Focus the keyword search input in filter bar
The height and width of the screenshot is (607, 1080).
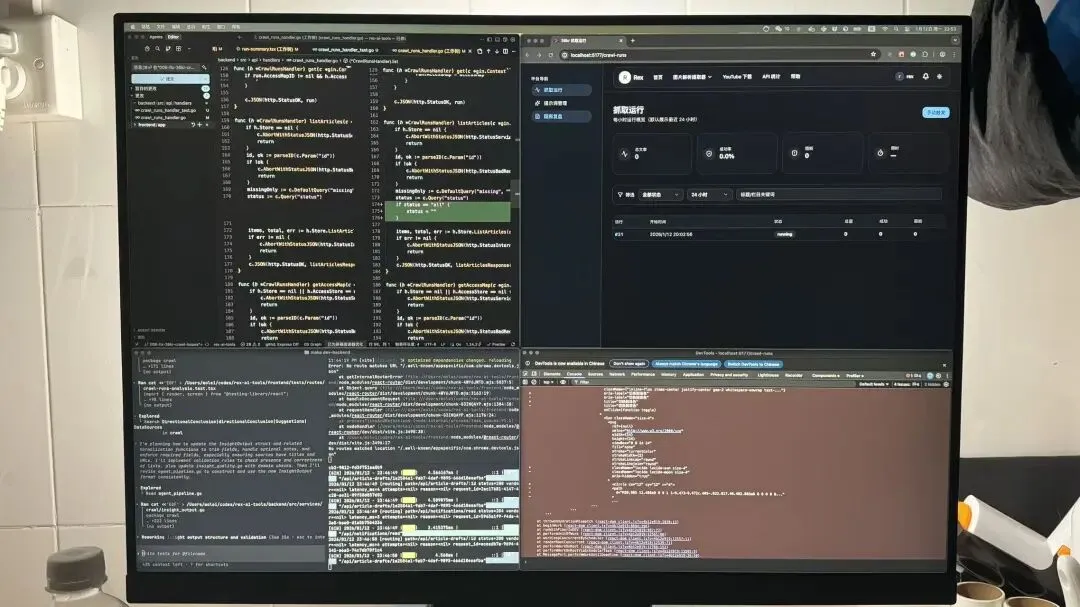(x=838, y=195)
